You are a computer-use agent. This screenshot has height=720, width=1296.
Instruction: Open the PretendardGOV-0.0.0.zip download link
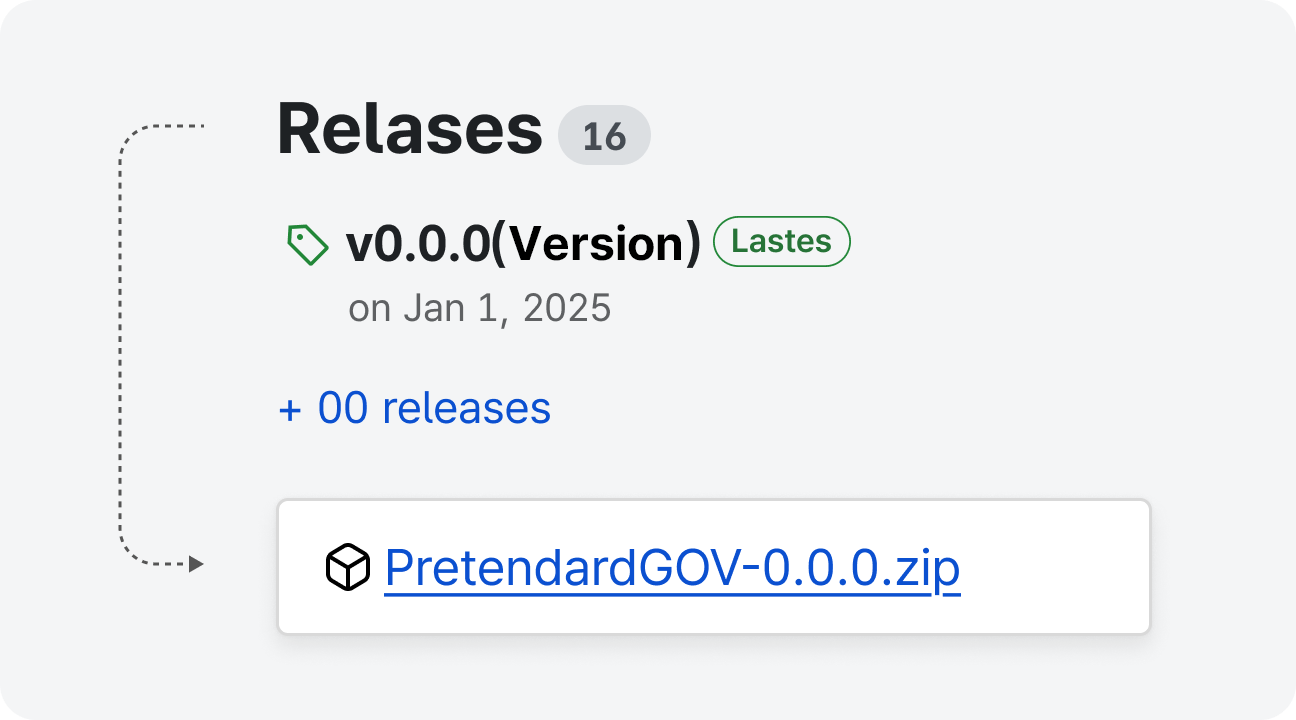[671, 568]
